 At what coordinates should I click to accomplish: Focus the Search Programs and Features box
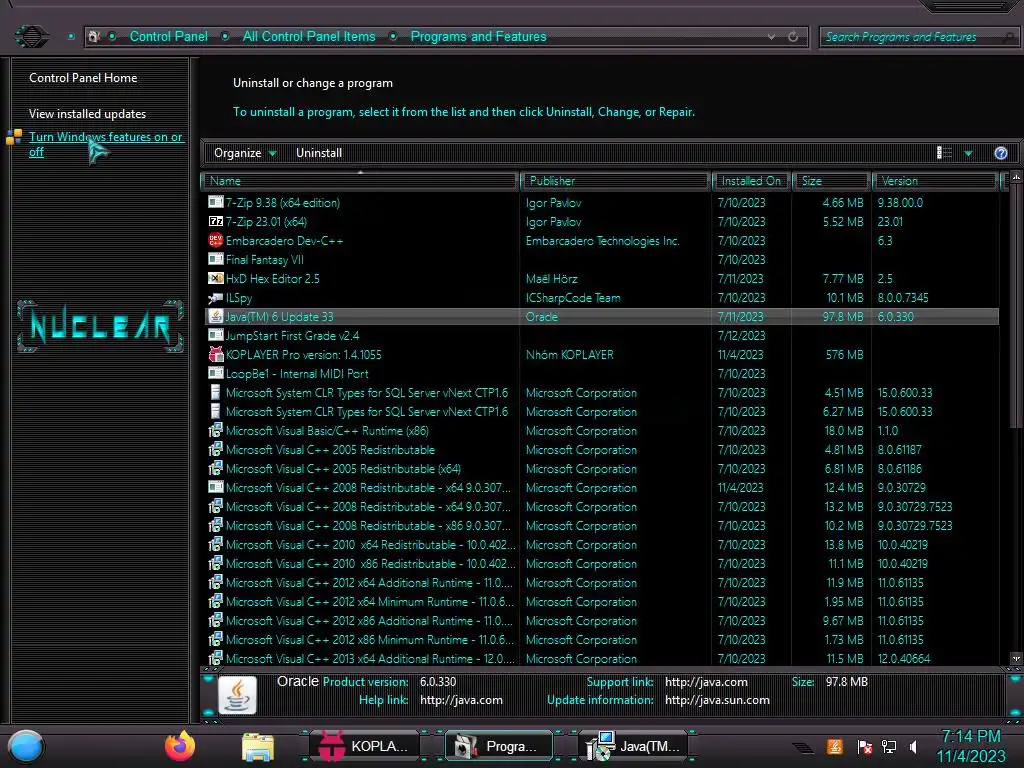click(x=918, y=37)
